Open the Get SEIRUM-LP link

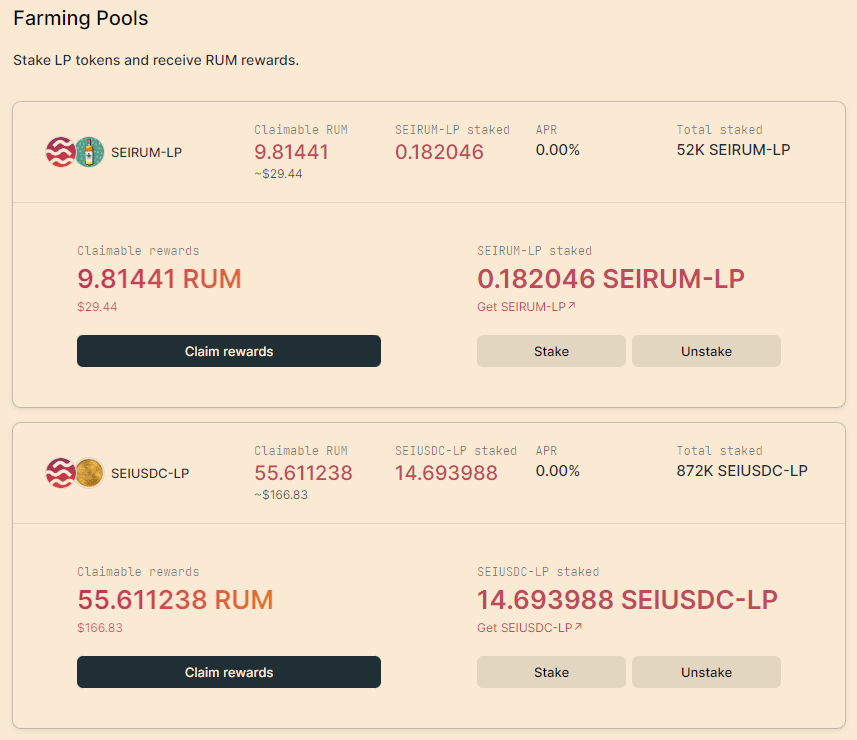click(x=521, y=307)
